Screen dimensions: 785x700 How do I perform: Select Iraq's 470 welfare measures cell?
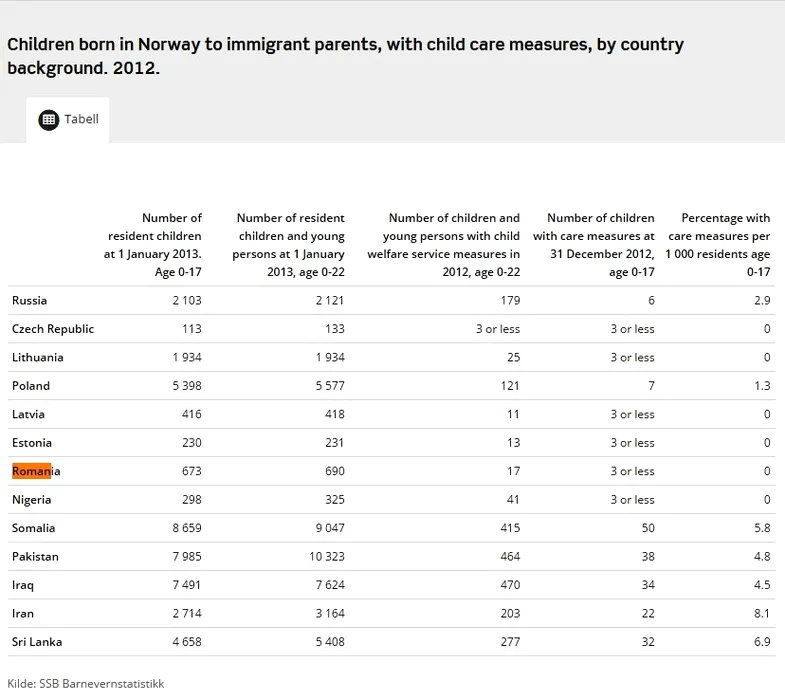pyautogui.click(x=509, y=585)
